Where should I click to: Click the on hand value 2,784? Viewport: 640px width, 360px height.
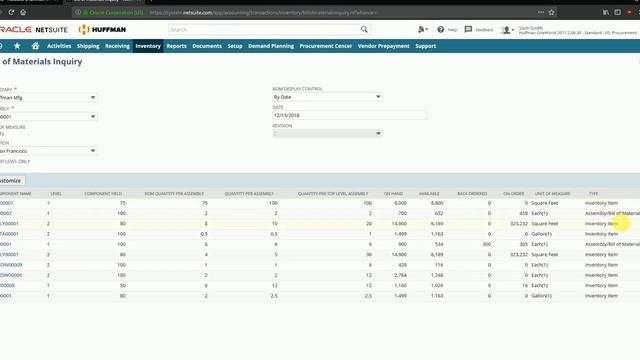(400, 275)
